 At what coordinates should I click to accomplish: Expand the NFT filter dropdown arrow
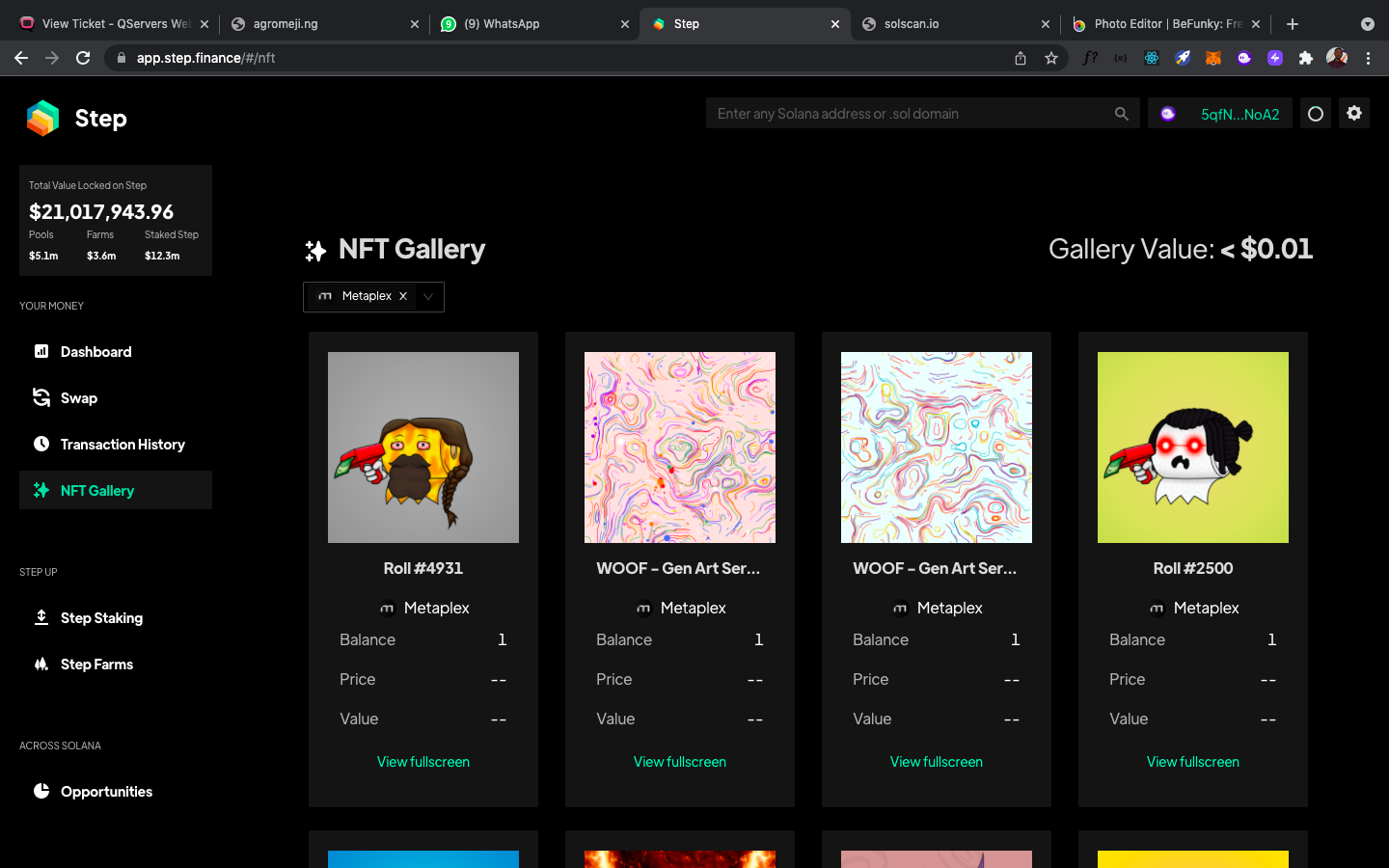click(429, 297)
